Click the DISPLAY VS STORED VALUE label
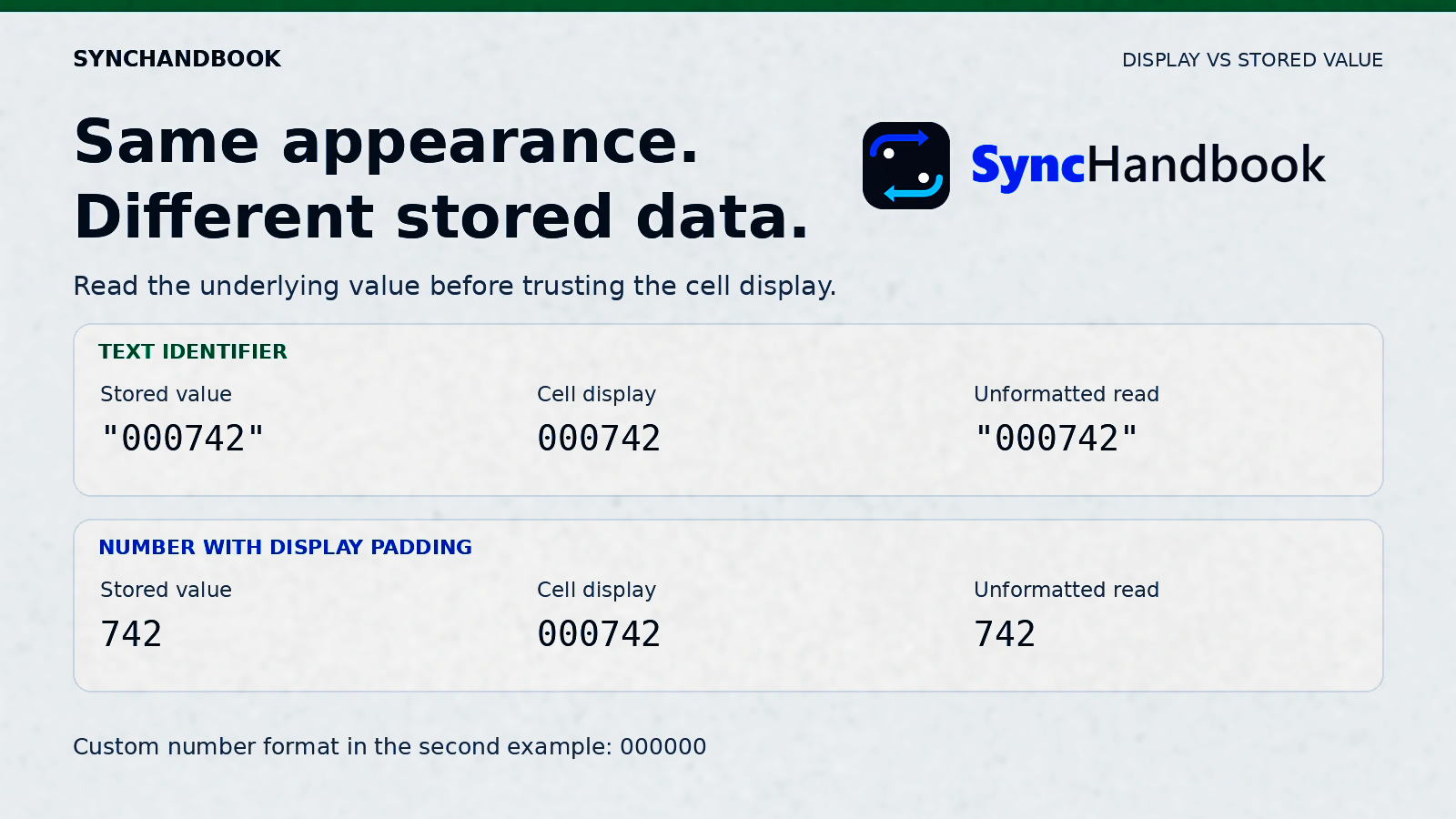1456x819 pixels. click(x=1252, y=60)
